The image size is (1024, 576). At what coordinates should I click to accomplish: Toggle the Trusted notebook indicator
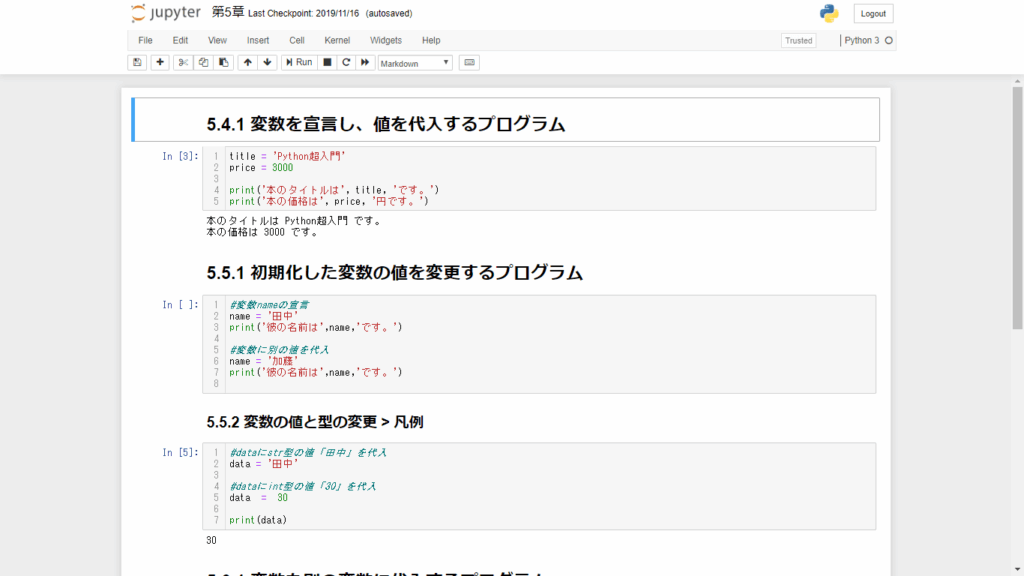pos(799,41)
